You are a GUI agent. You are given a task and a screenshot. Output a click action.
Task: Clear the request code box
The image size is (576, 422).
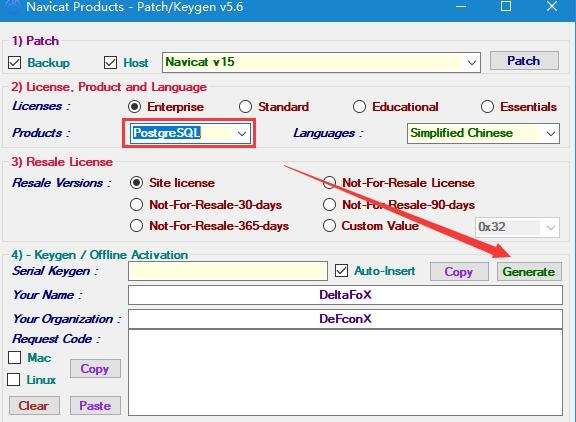coord(34,405)
